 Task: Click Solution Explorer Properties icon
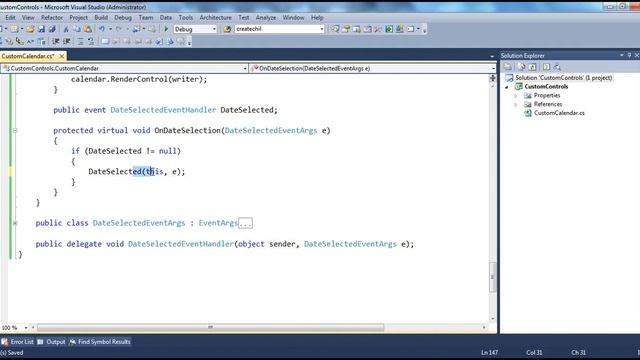point(508,67)
